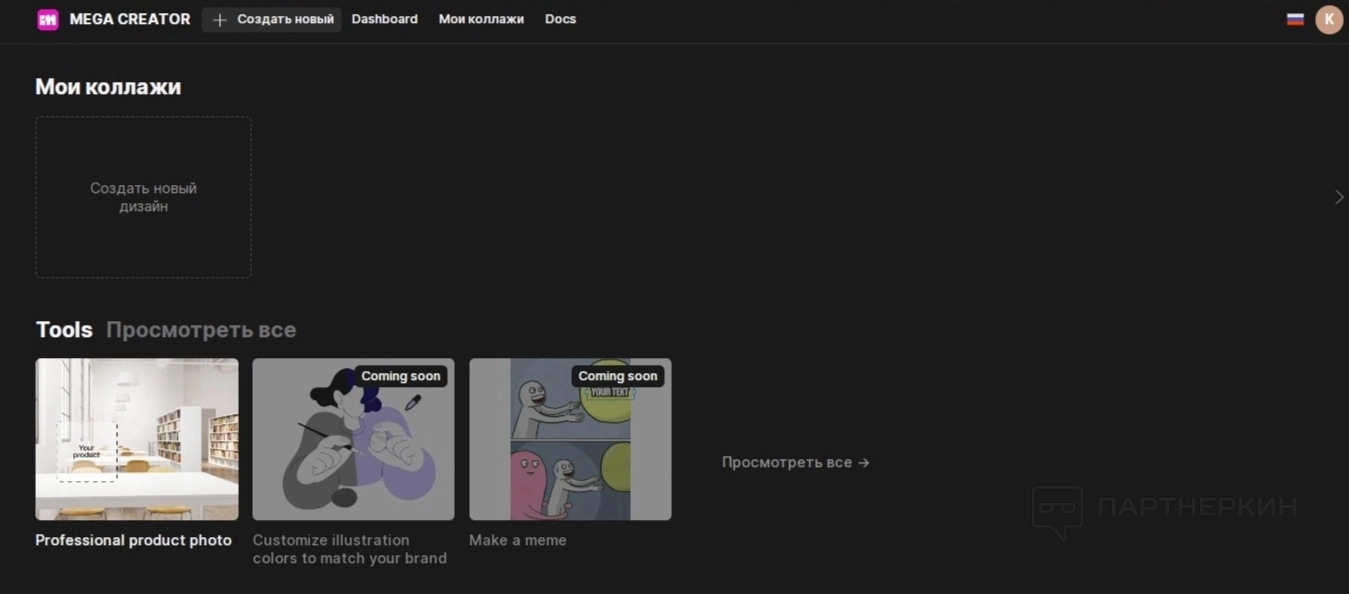Click the Make a meme thumbnail
Image resolution: width=1349 pixels, height=594 pixels.
[570, 439]
